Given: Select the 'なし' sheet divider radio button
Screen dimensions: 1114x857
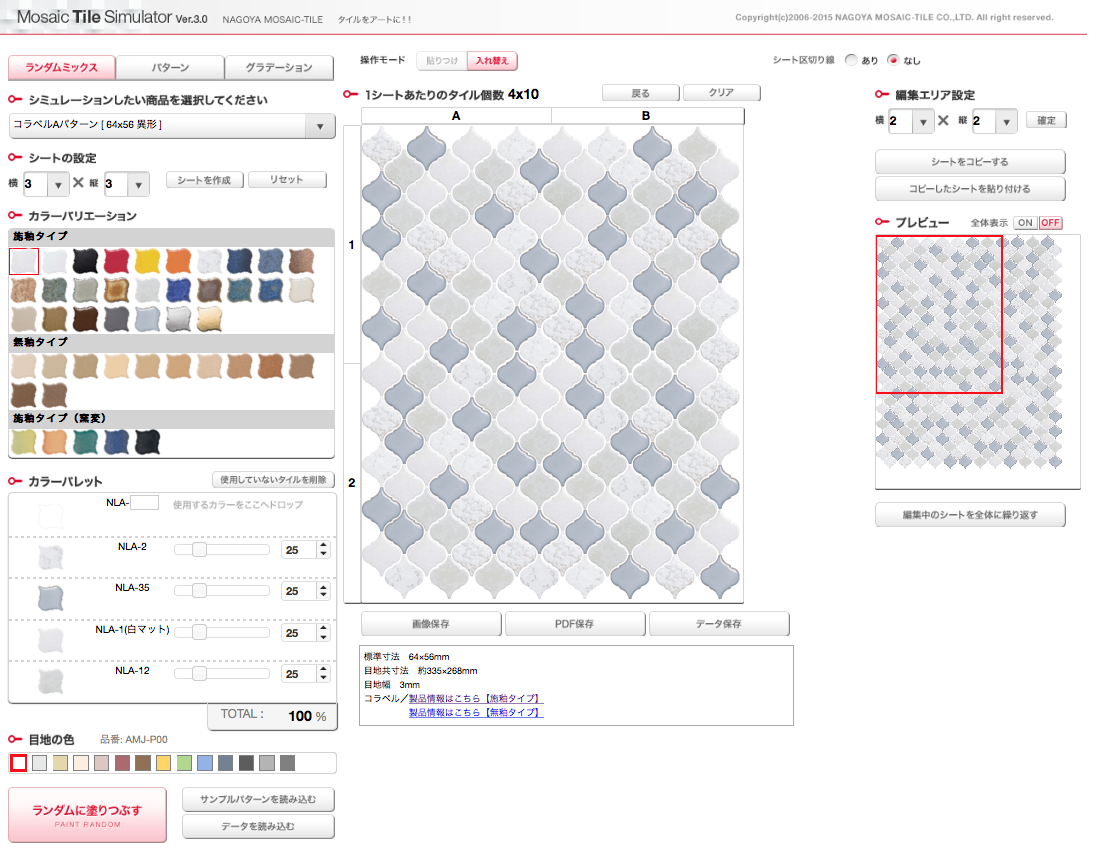Looking at the screenshot, I should pyautogui.click(x=893, y=60).
